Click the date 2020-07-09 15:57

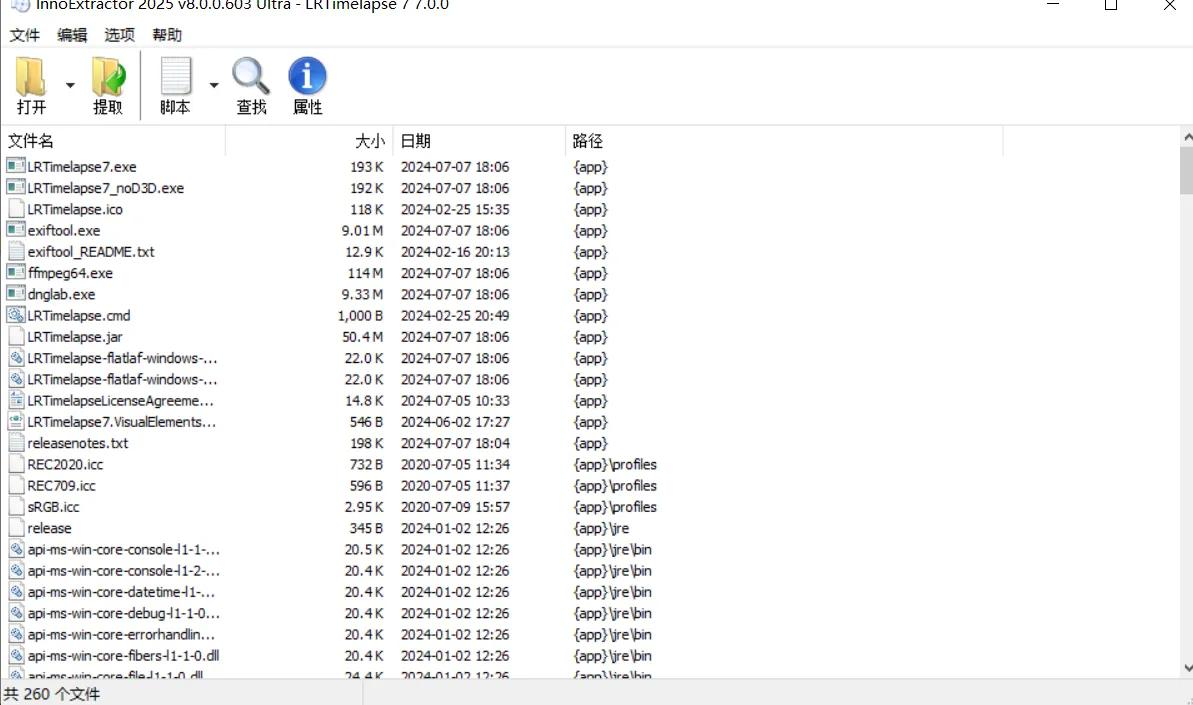(455, 507)
